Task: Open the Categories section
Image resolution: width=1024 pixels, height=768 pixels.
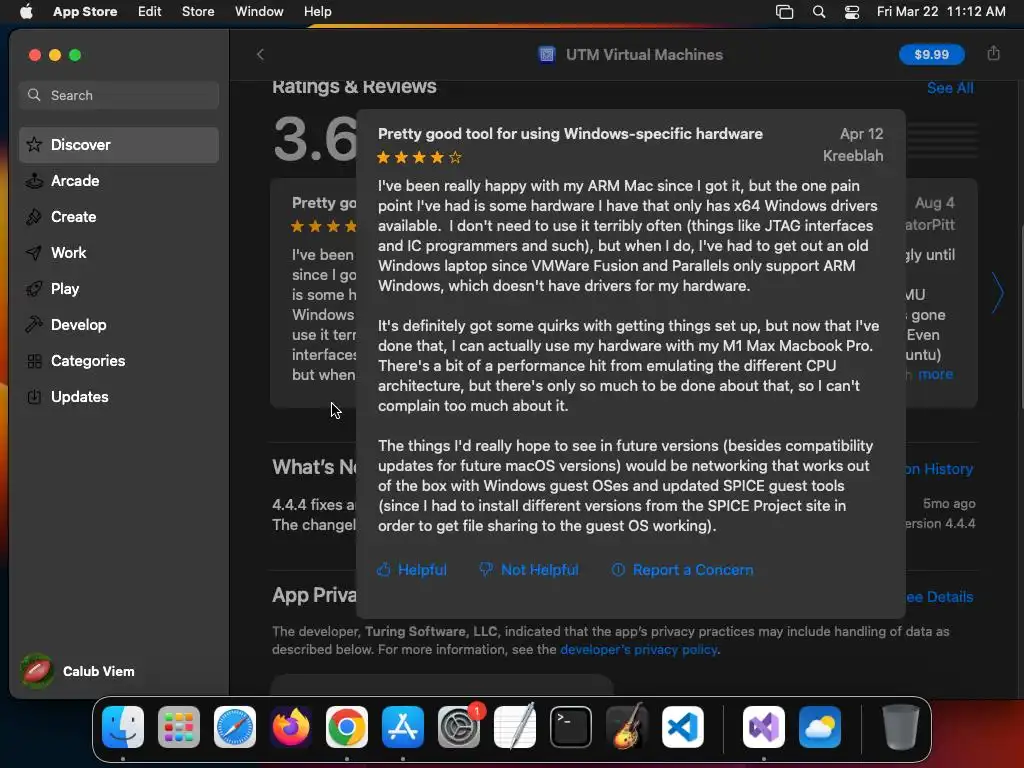Action: 119,360
